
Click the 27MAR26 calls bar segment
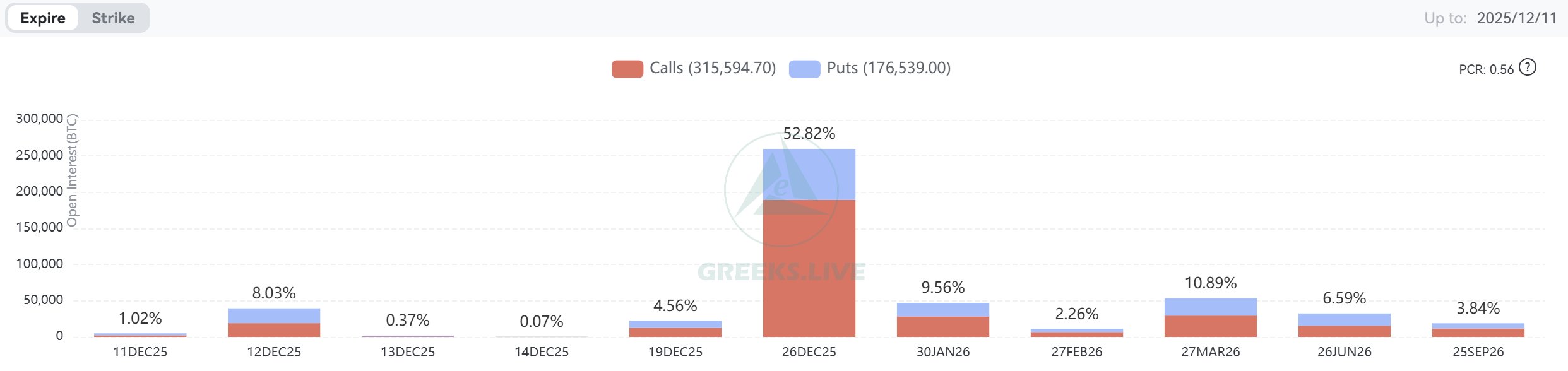click(1210, 326)
